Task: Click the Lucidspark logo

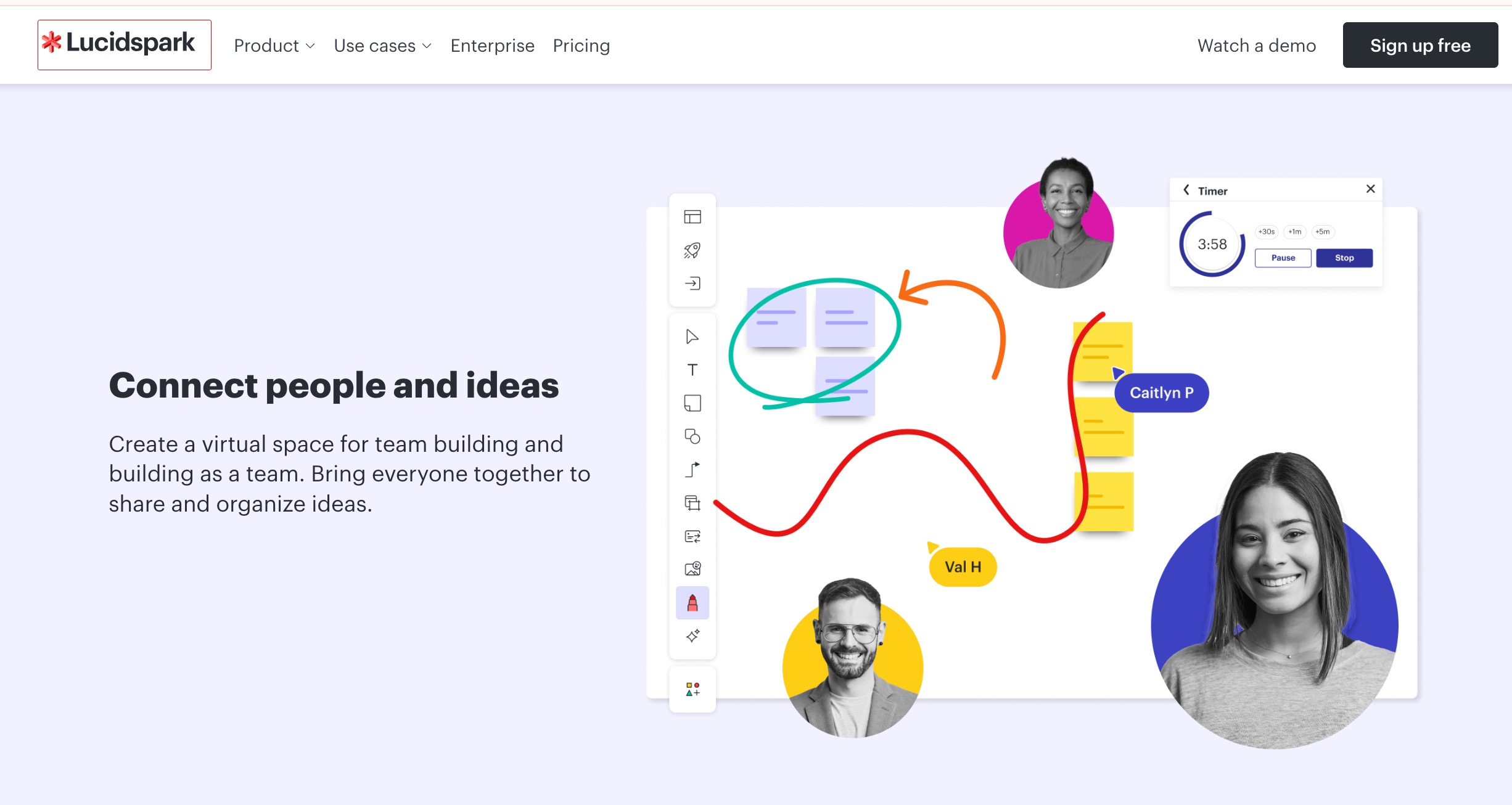Action: click(124, 44)
